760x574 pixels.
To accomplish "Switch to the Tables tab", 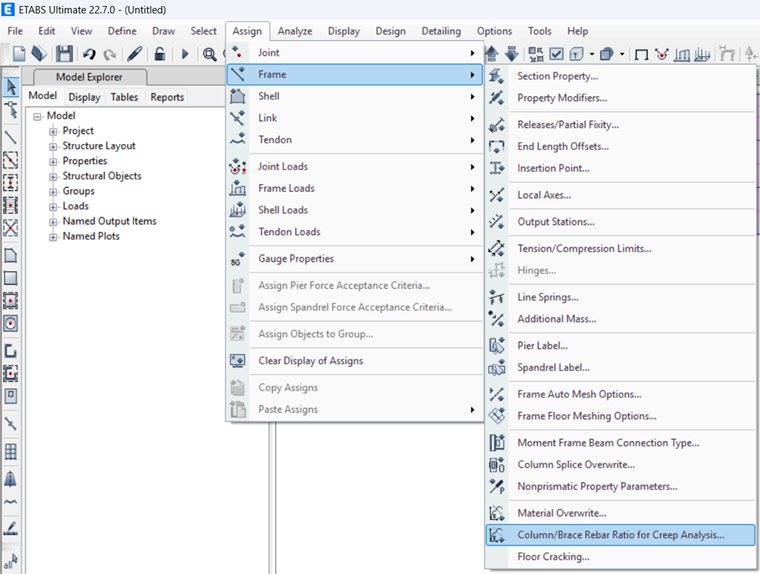I will 124,97.
